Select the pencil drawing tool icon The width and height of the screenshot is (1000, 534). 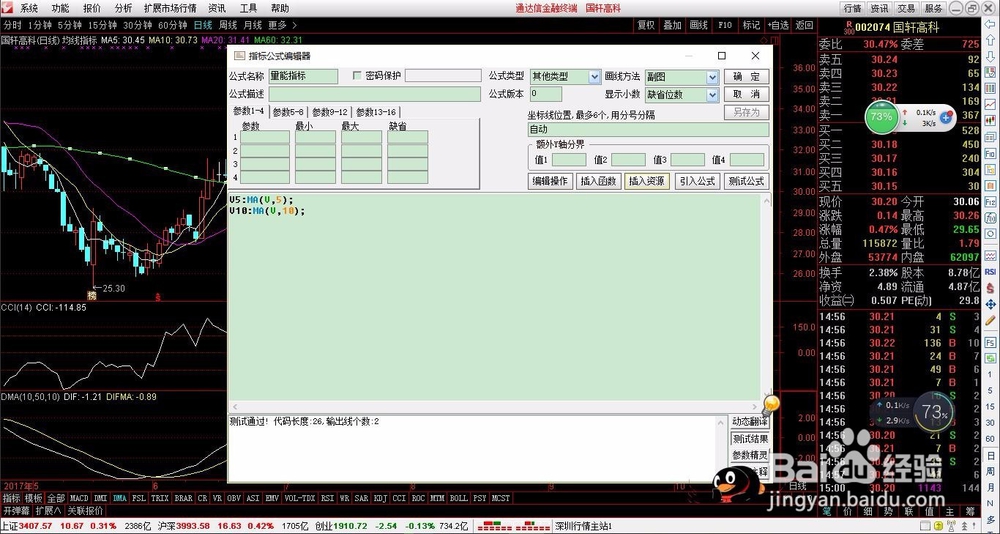(x=990, y=321)
